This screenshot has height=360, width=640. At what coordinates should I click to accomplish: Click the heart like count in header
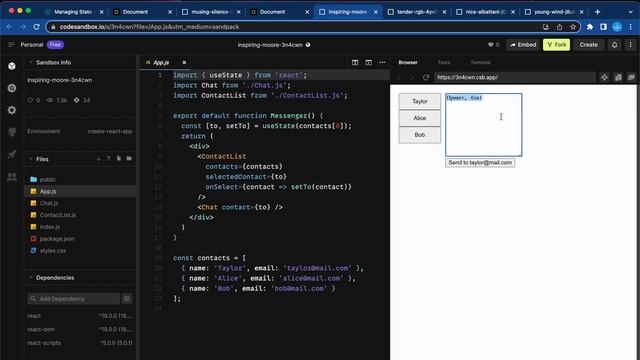pyautogui.click(x=493, y=44)
